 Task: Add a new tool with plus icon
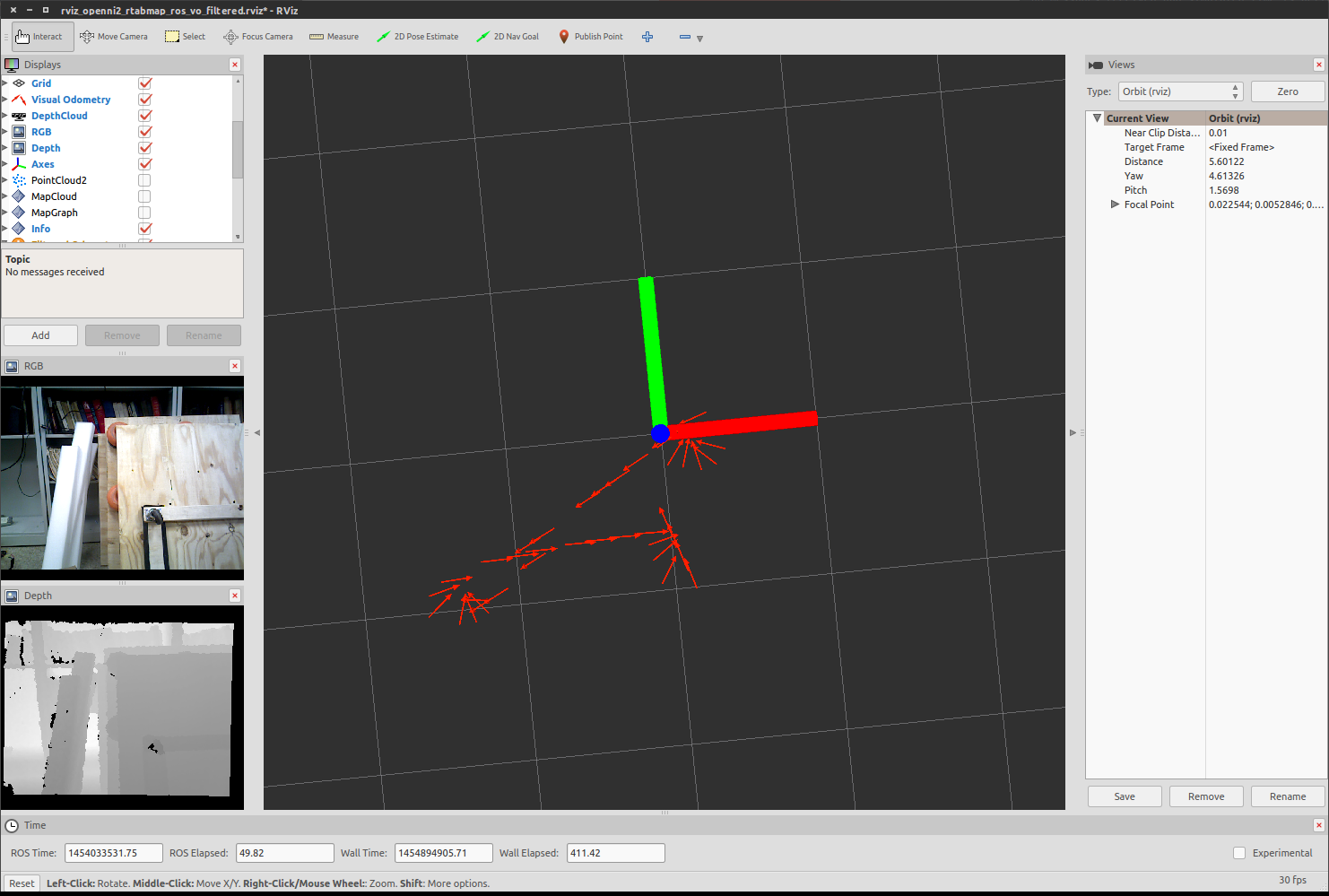(x=647, y=37)
